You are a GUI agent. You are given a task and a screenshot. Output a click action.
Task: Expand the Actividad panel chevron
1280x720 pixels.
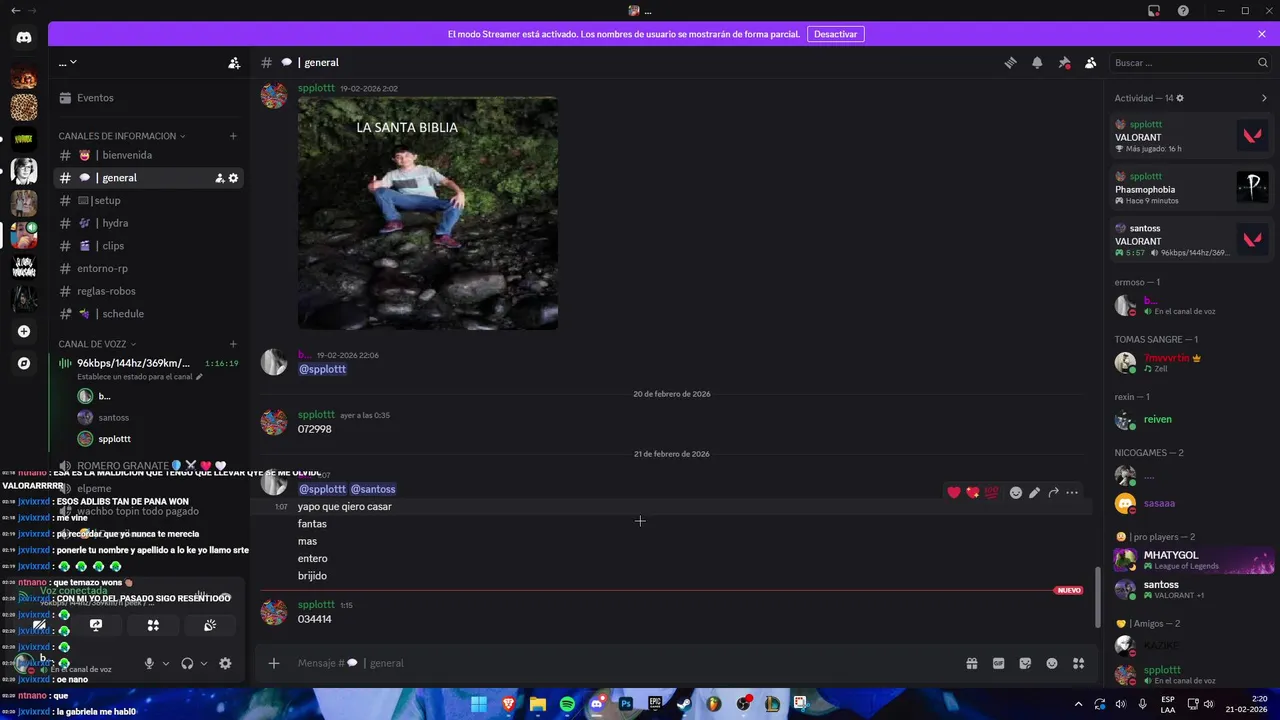click(1264, 98)
